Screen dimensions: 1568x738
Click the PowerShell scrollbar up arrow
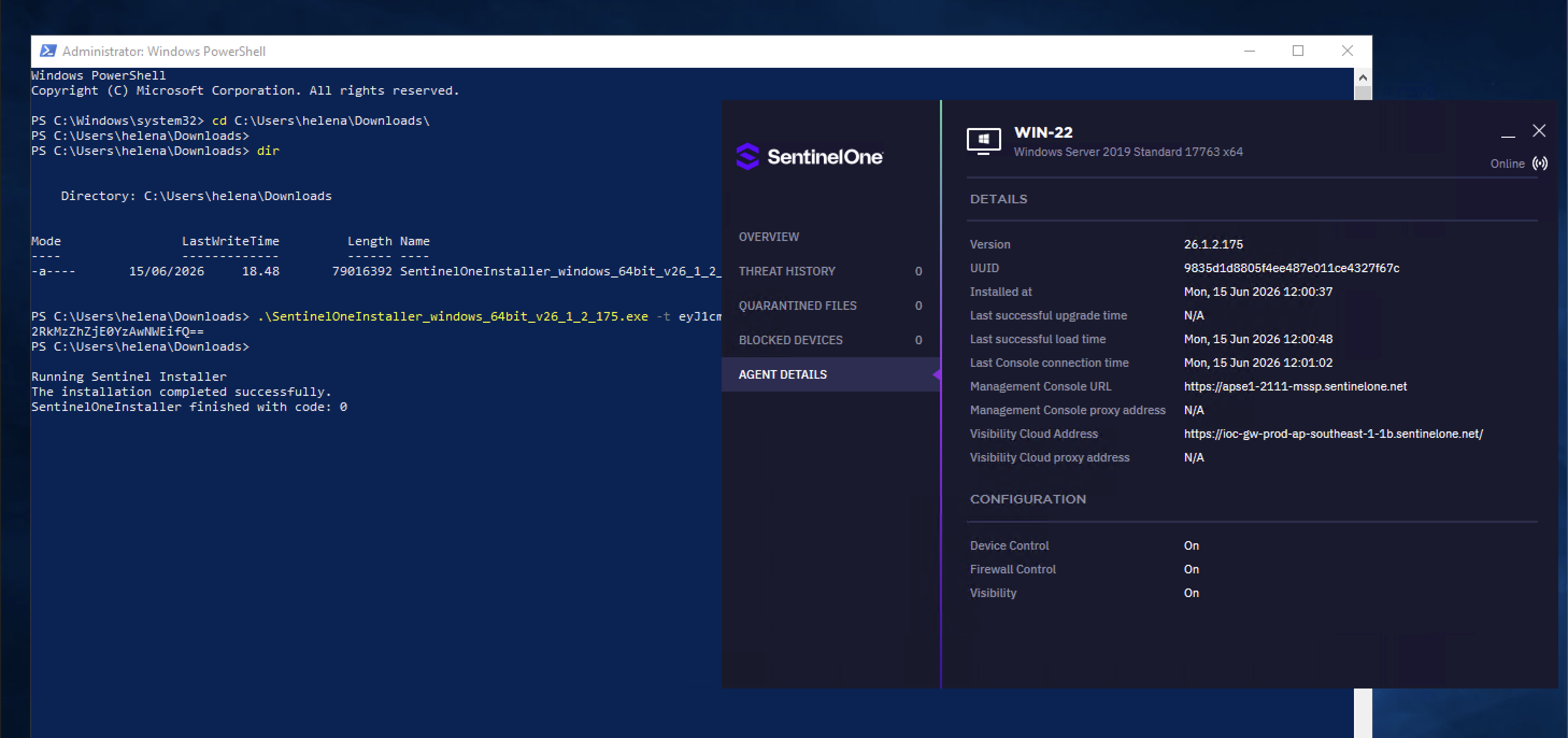(1362, 77)
